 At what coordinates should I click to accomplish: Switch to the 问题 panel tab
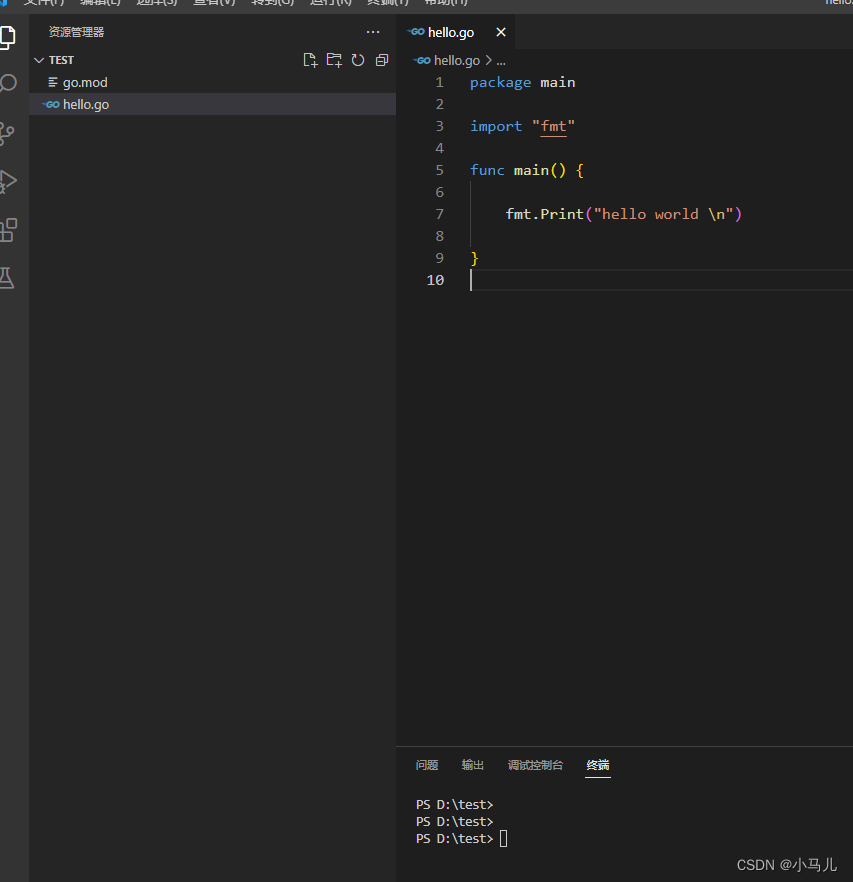point(427,765)
